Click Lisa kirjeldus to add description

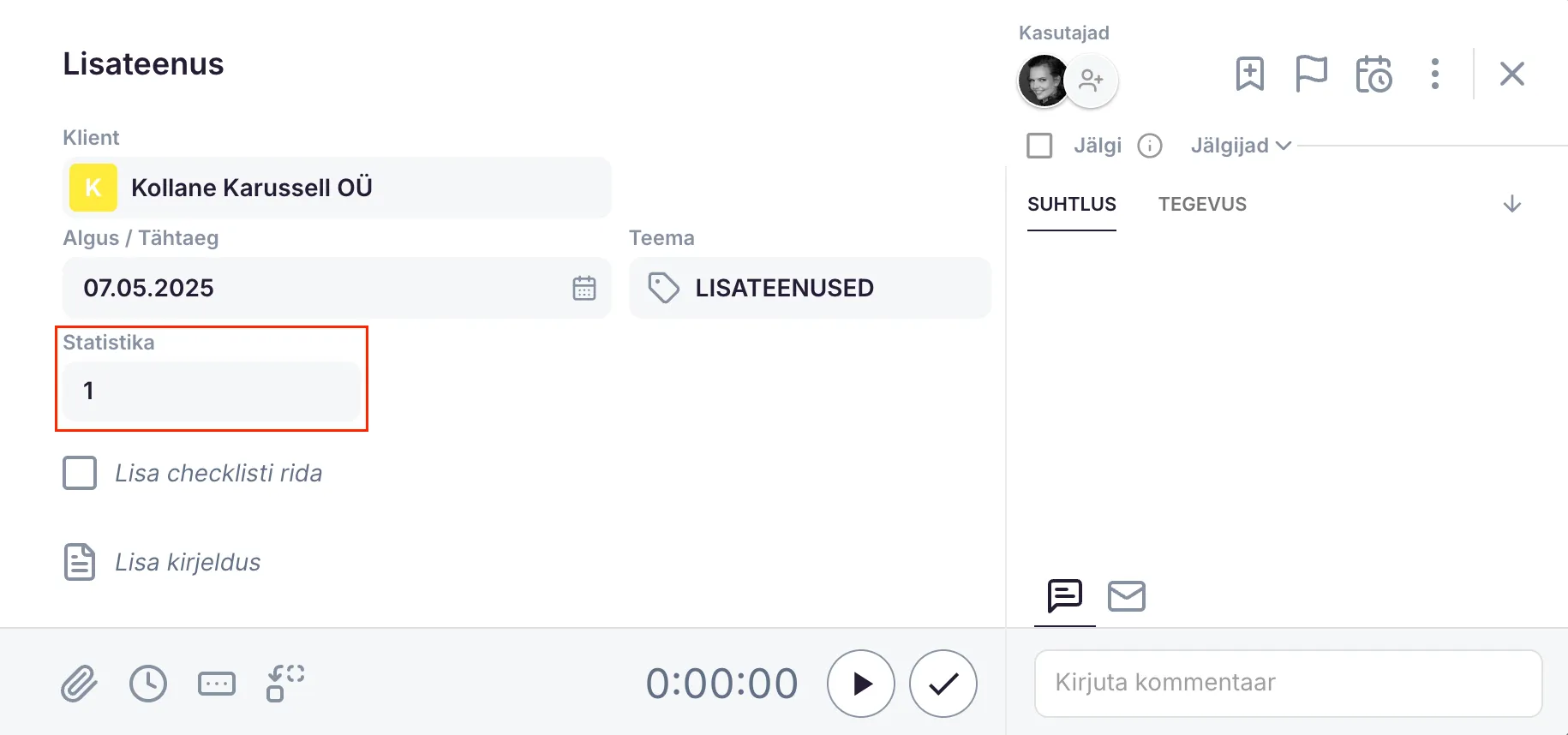coord(188,562)
